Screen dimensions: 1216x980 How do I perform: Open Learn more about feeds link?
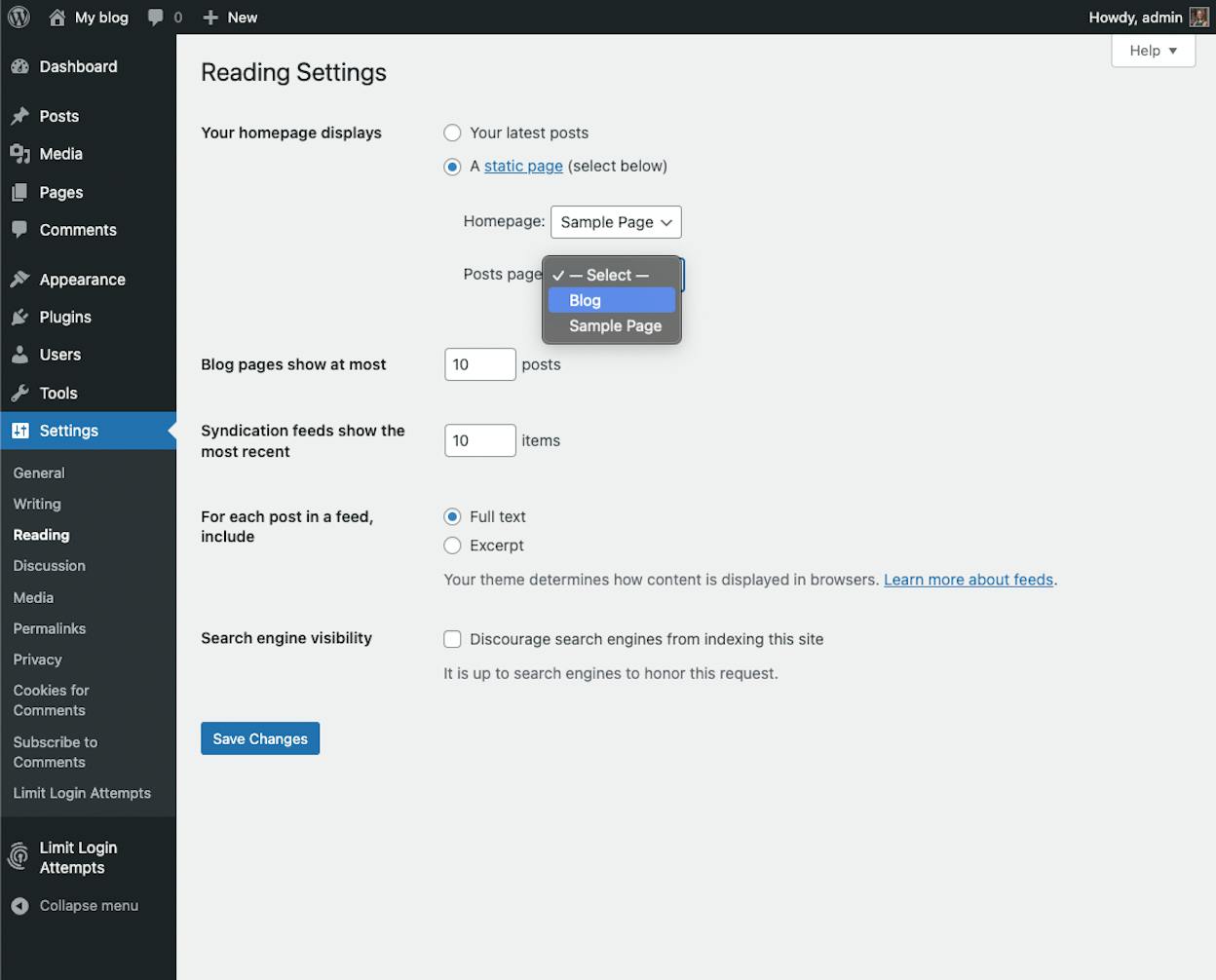[x=969, y=580]
